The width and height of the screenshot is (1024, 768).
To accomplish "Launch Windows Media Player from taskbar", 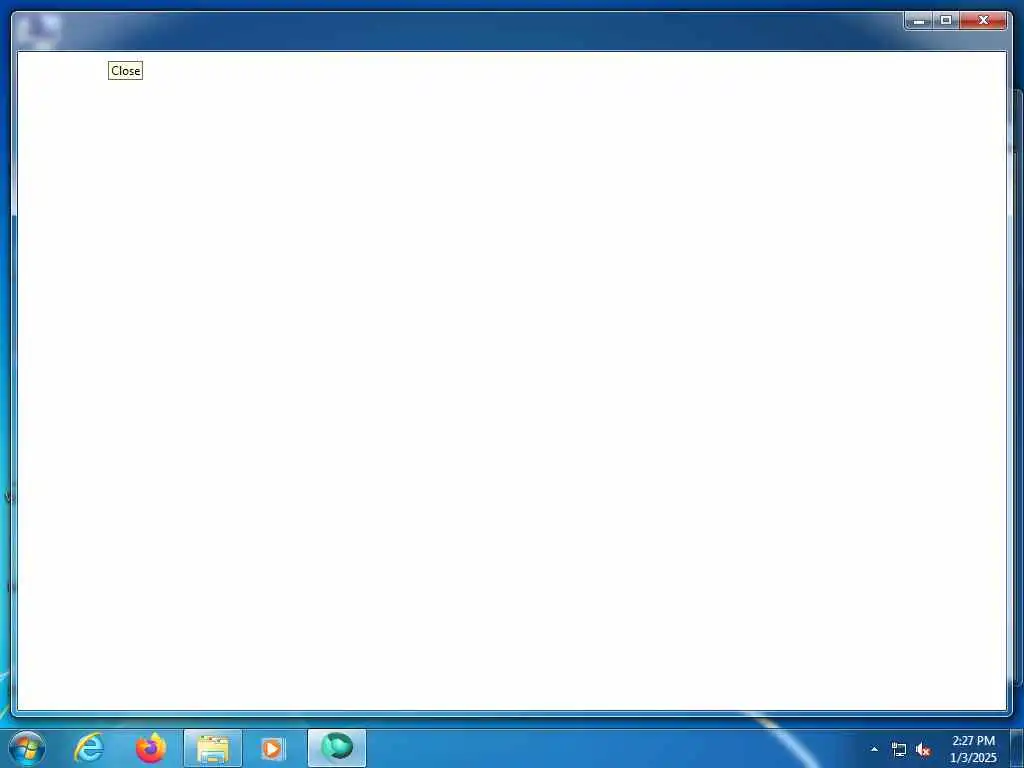I will [273, 748].
